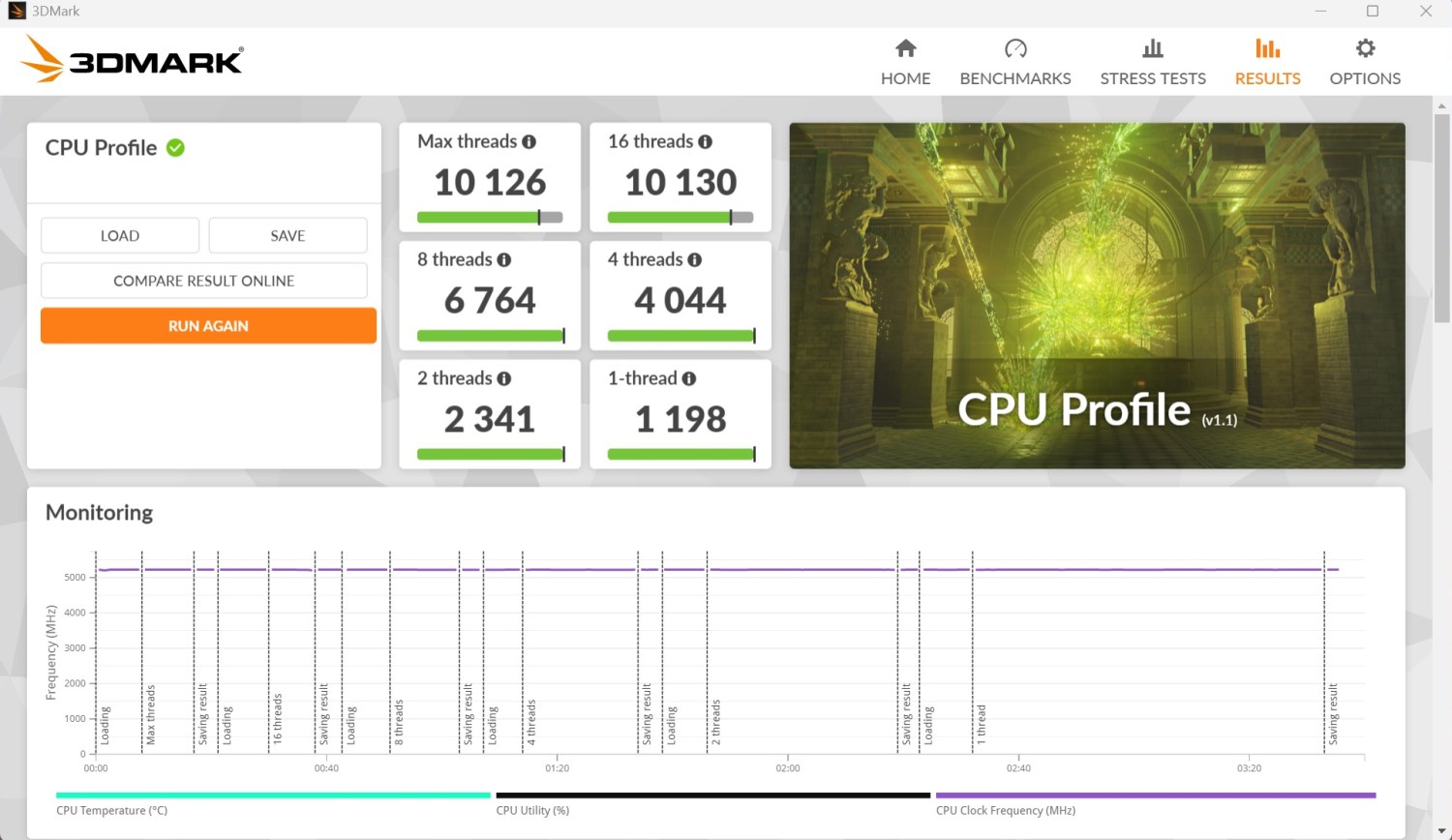Click the LOAD button
1452x840 pixels.
(x=120, y=235)
